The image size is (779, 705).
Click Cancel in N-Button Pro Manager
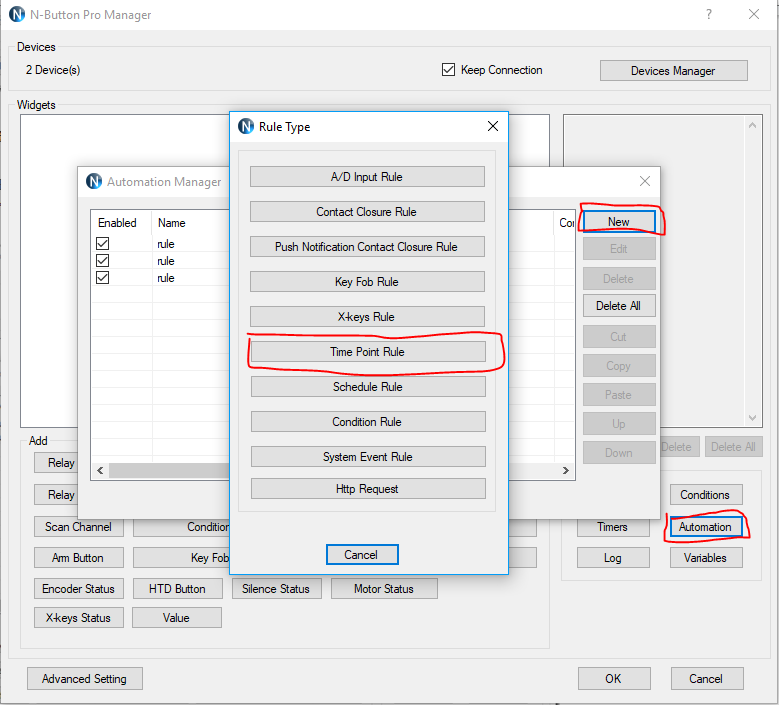pos(706,679)
